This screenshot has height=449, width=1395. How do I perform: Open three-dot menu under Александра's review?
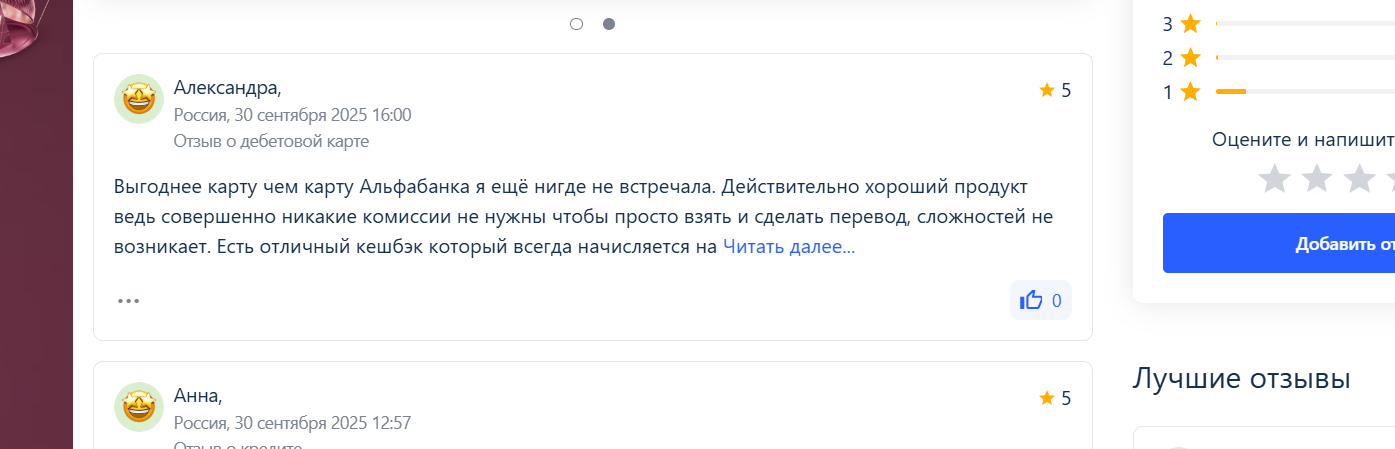128,300
